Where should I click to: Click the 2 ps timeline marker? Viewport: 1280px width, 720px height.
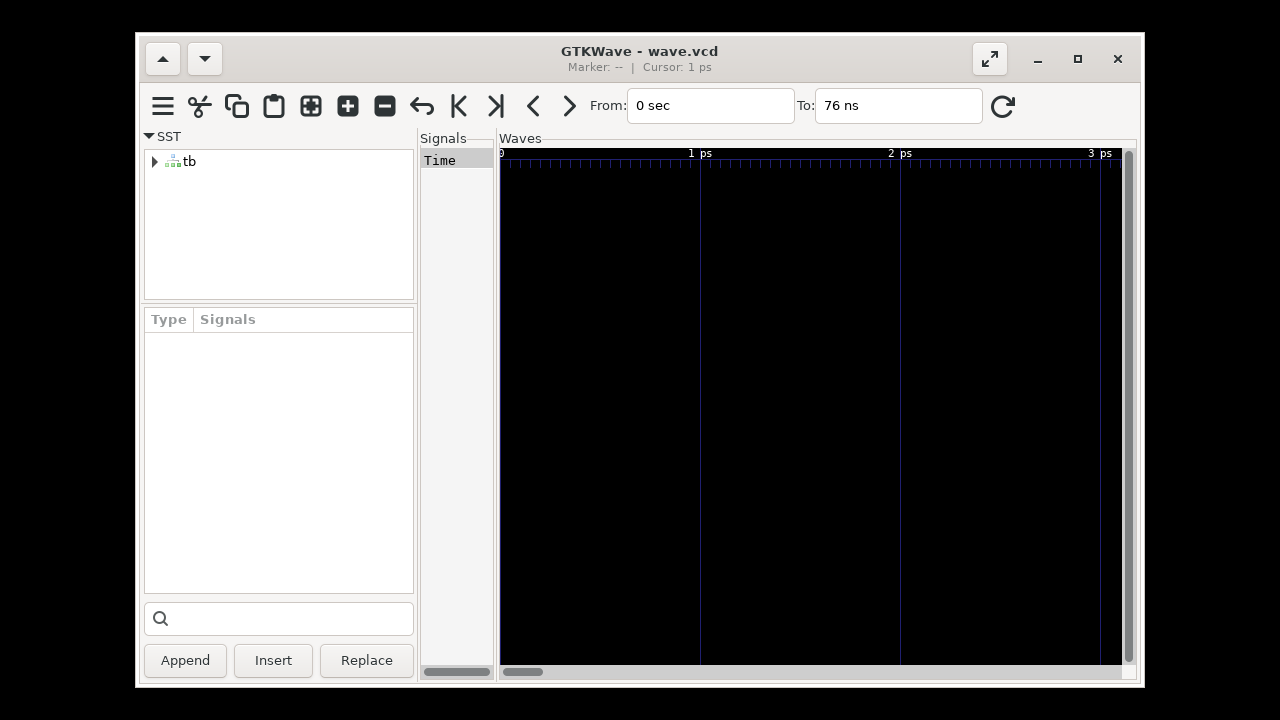click(x=900, y=154)
